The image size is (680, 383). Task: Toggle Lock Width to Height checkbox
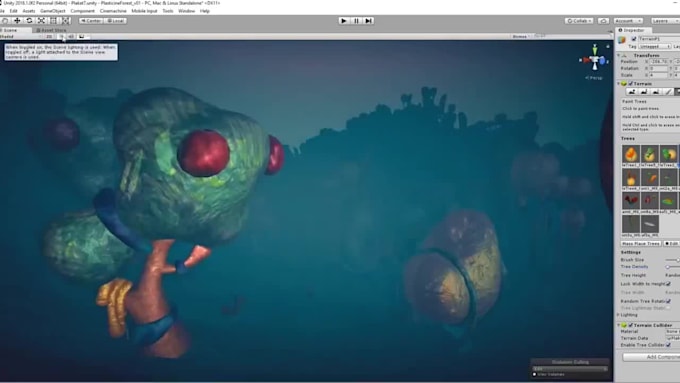(x=668, y=284)
